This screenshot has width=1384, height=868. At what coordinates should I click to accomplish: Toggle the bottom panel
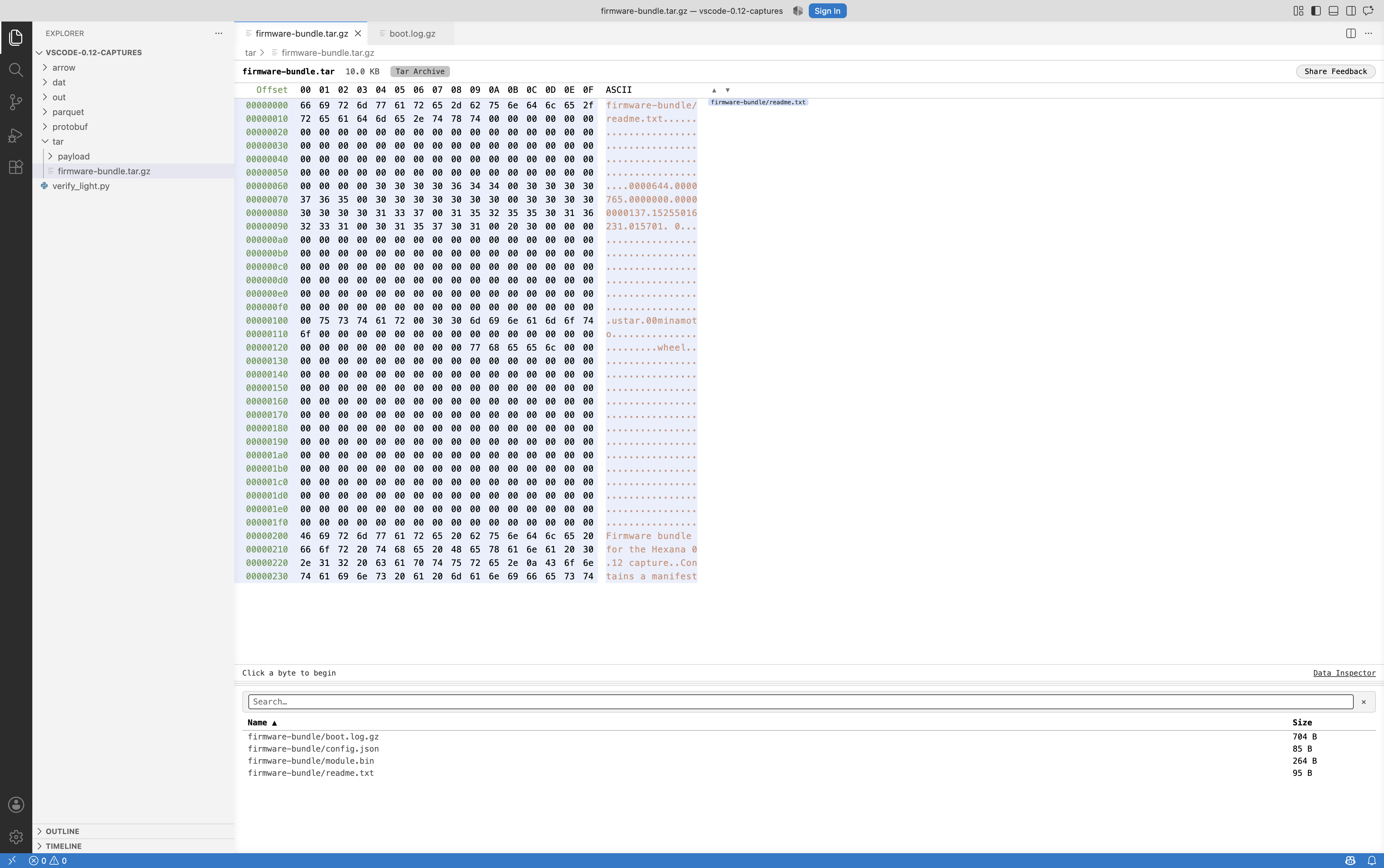pyautogui.click(x=1334, y=11)
